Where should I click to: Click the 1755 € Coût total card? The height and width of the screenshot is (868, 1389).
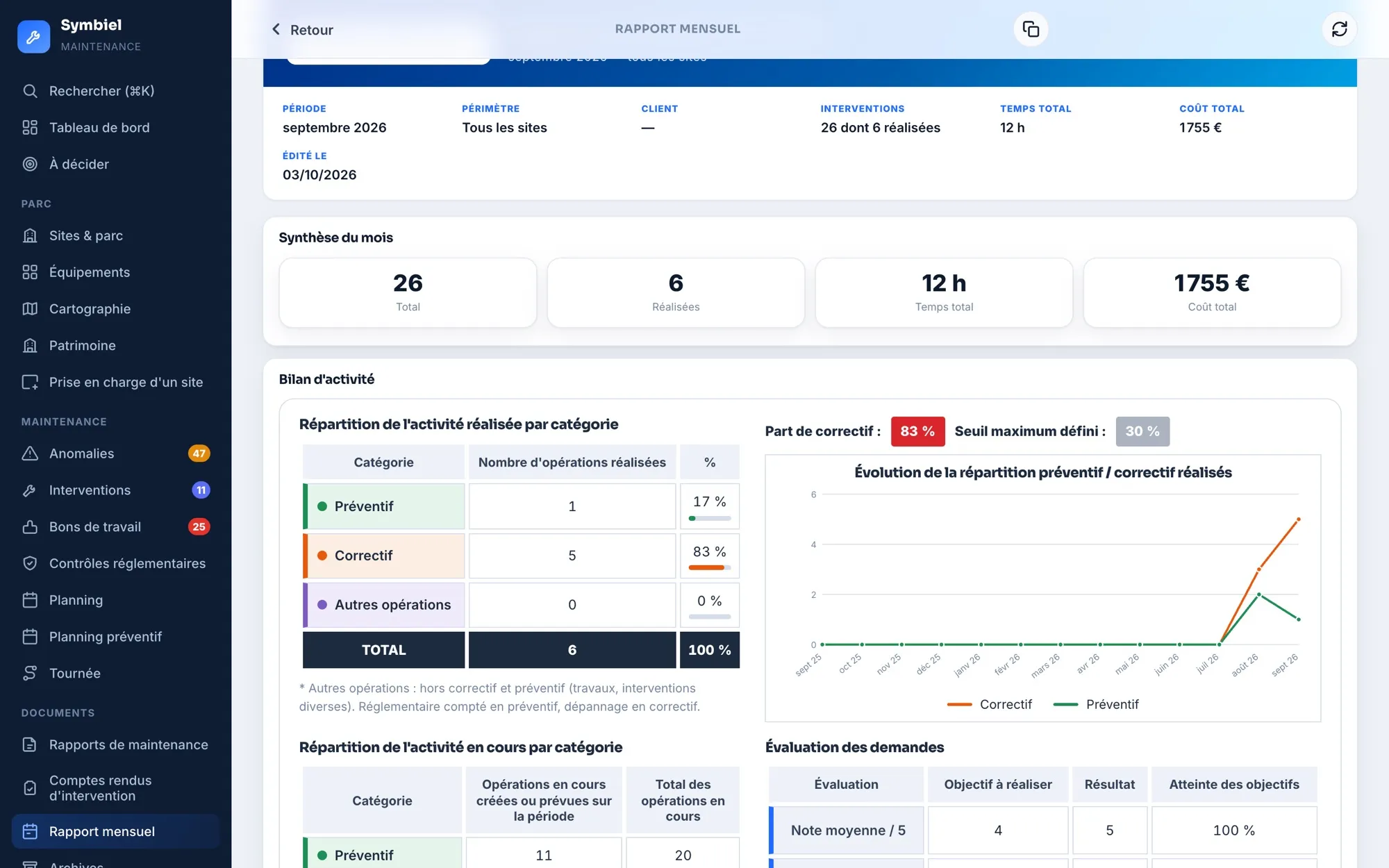pos(1212,292)
